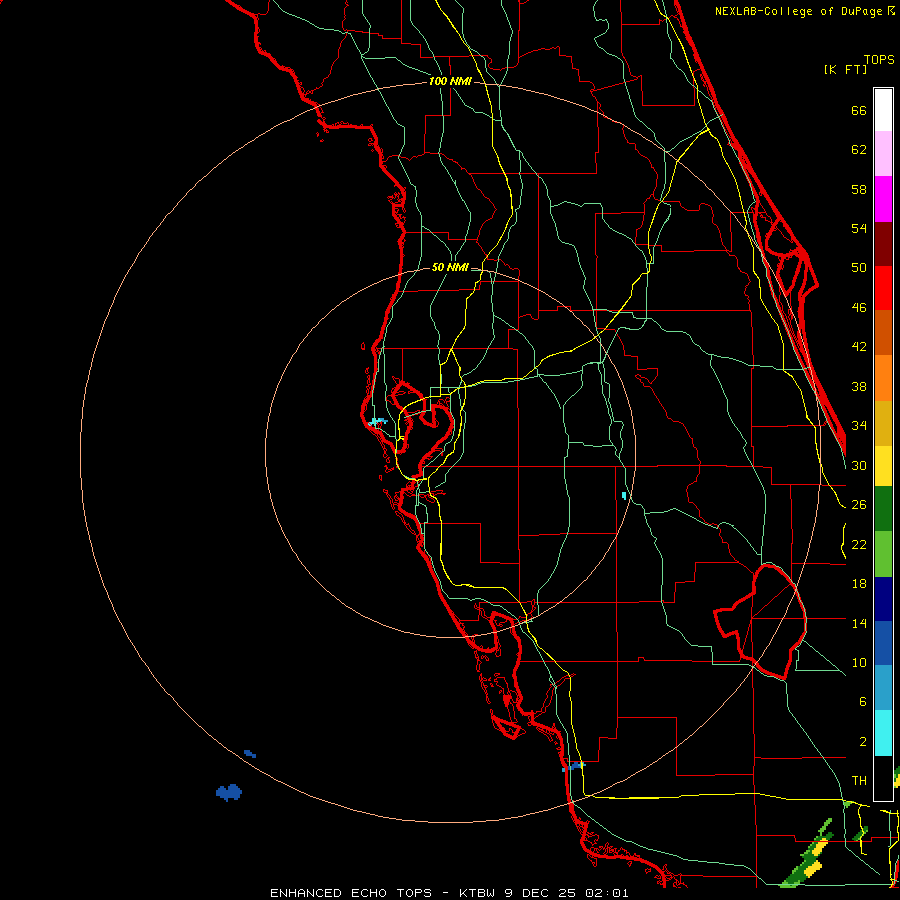The image size is (900, 900).
Task: Select the white swatch in the tops legend
Action: click(x=883, y=110)
